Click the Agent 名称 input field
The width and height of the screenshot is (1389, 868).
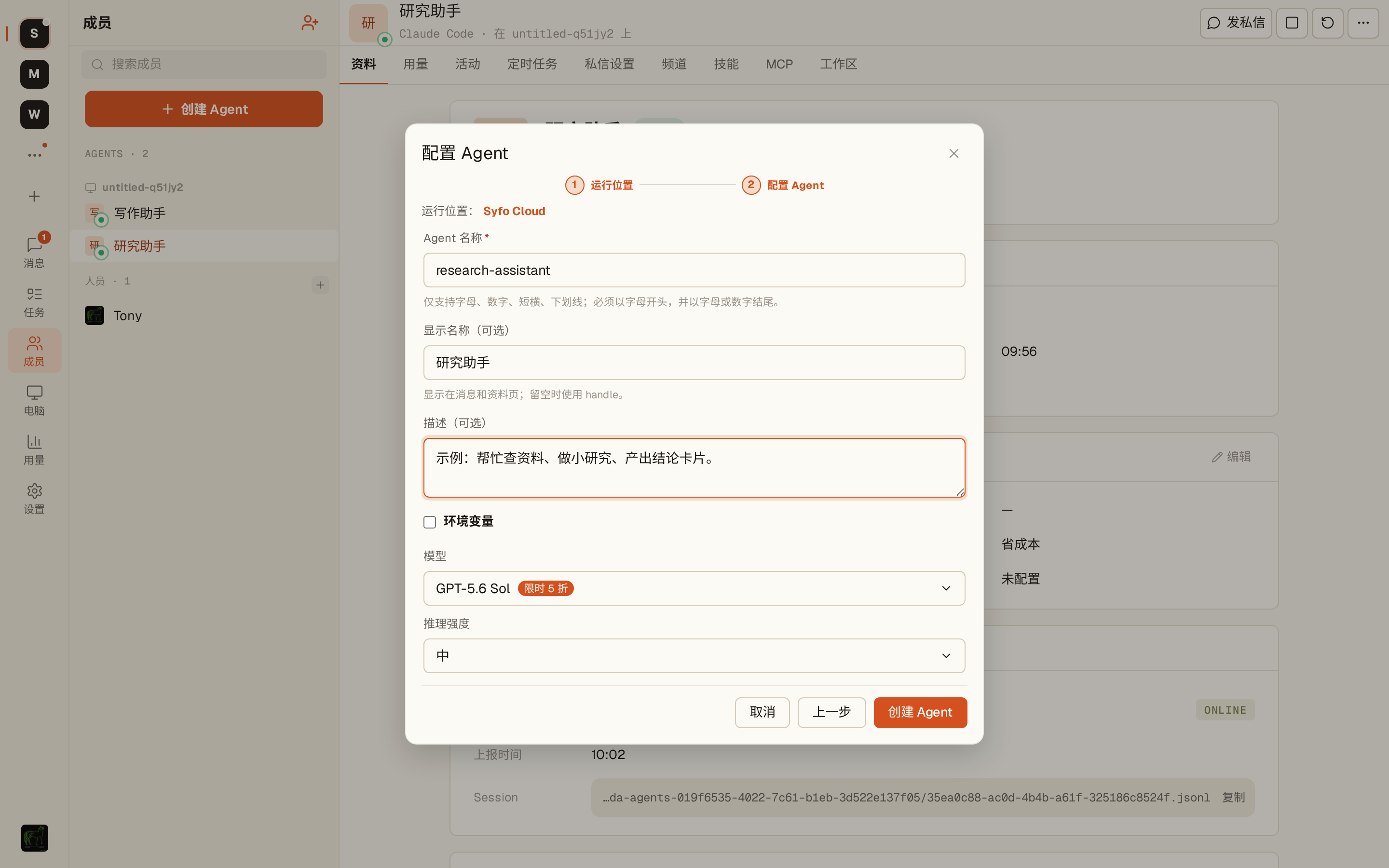point(694,271)
